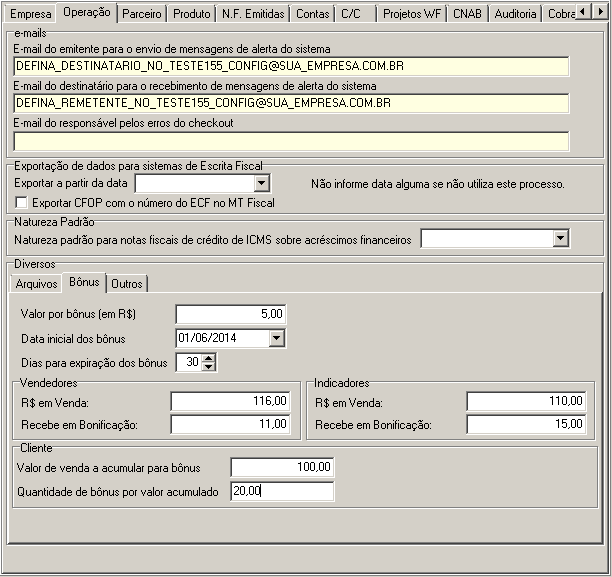Open the Data inicial dos bônus calendar
Image resolution: width=612 pixels, height=577 pixels.
point(276,338)
